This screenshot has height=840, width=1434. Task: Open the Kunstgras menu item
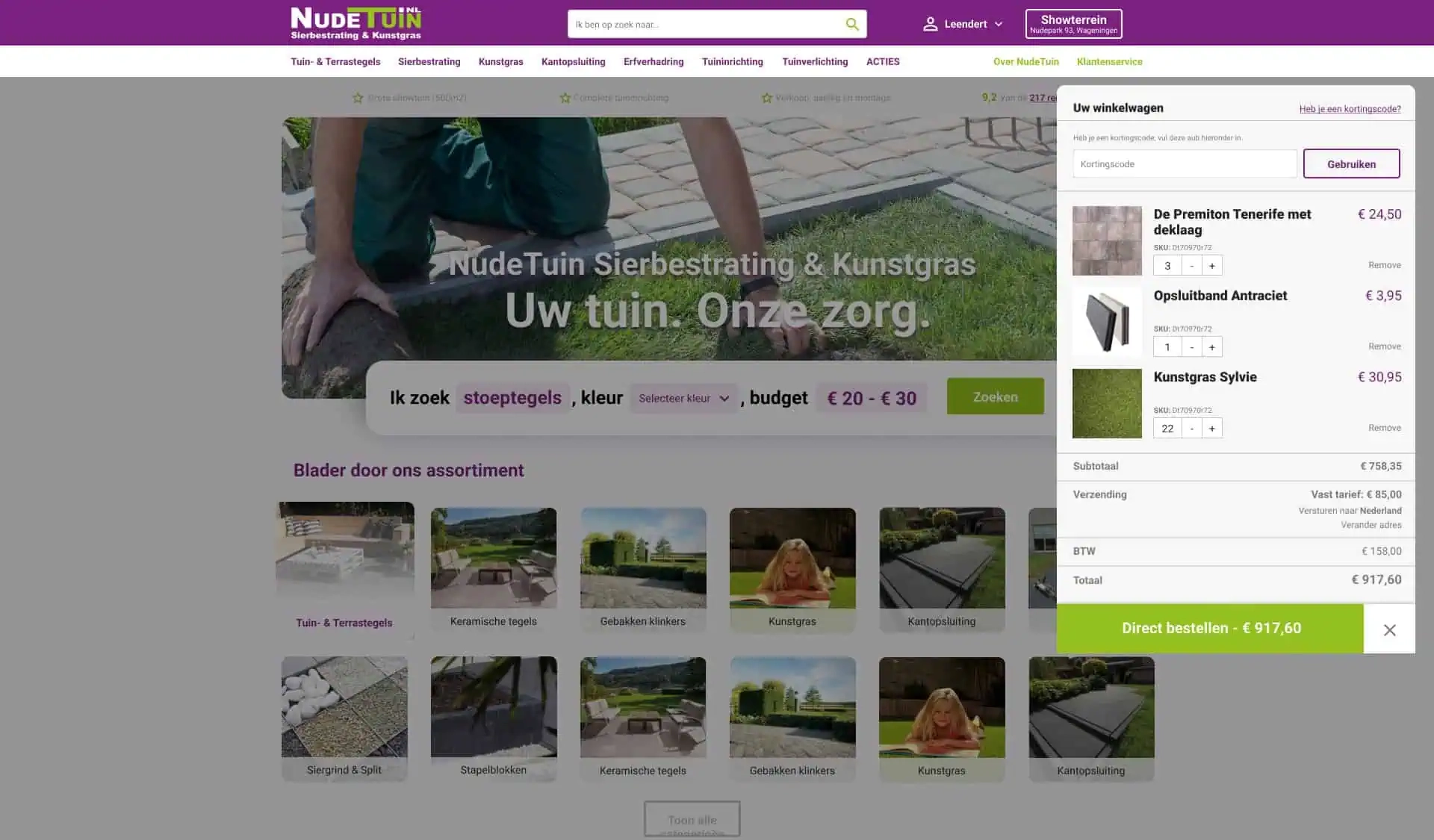click(500, 62)
